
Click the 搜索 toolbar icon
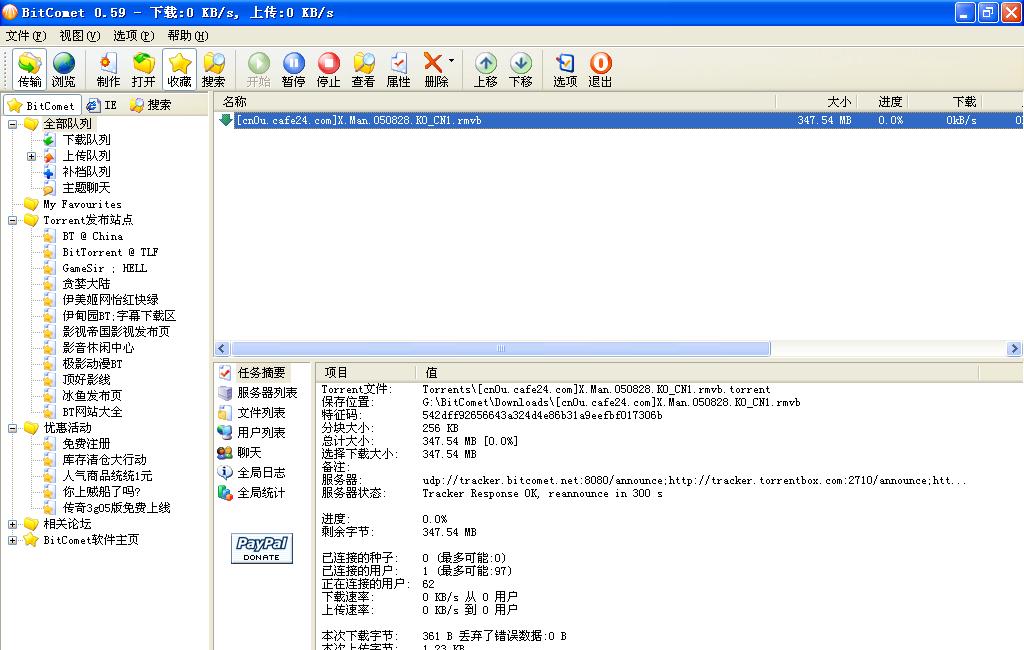tap(214, 69)
